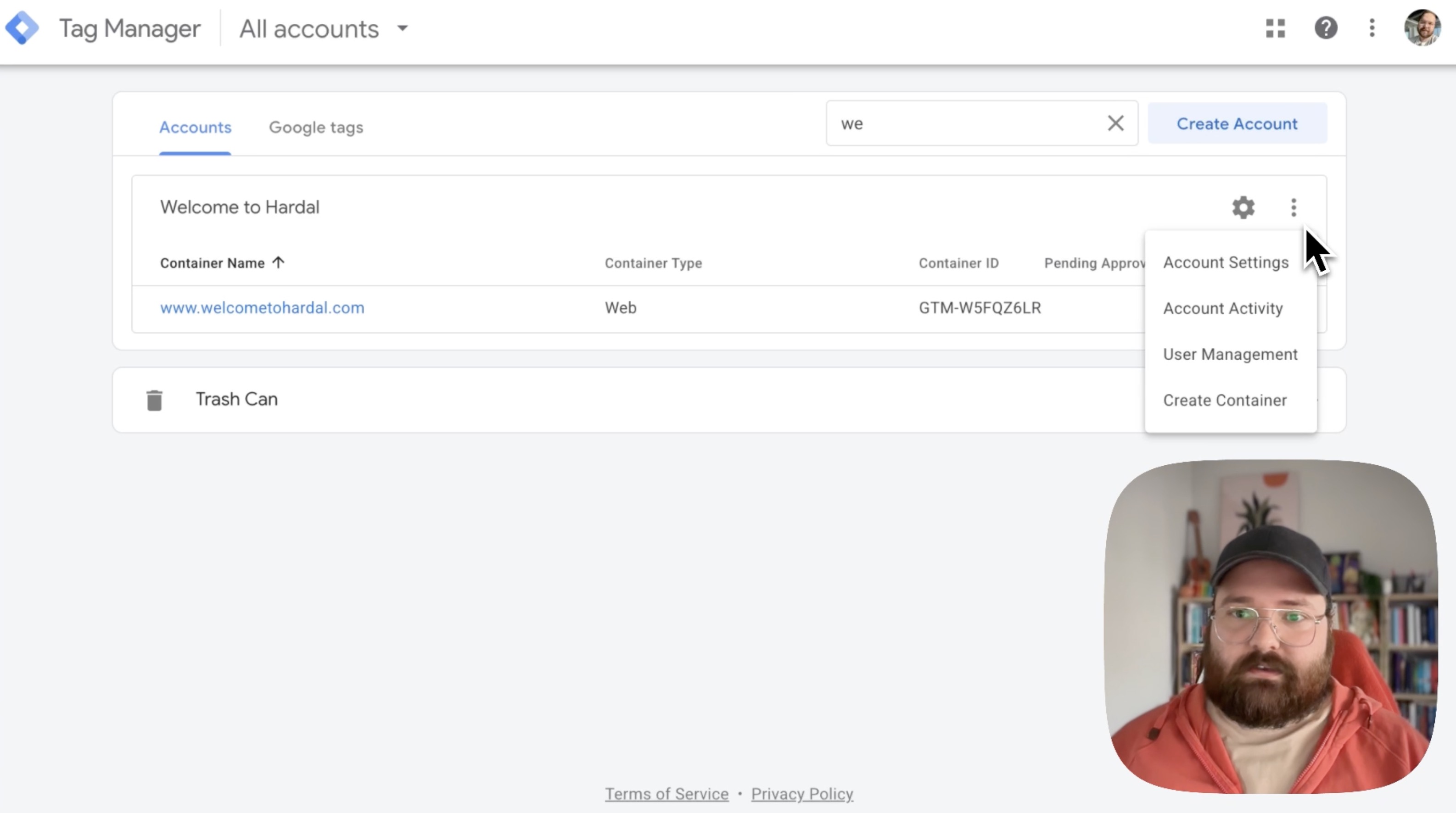This screenshot has height=813, width=1456.
Task: Open User Management from the menu
Action: 1230,354
